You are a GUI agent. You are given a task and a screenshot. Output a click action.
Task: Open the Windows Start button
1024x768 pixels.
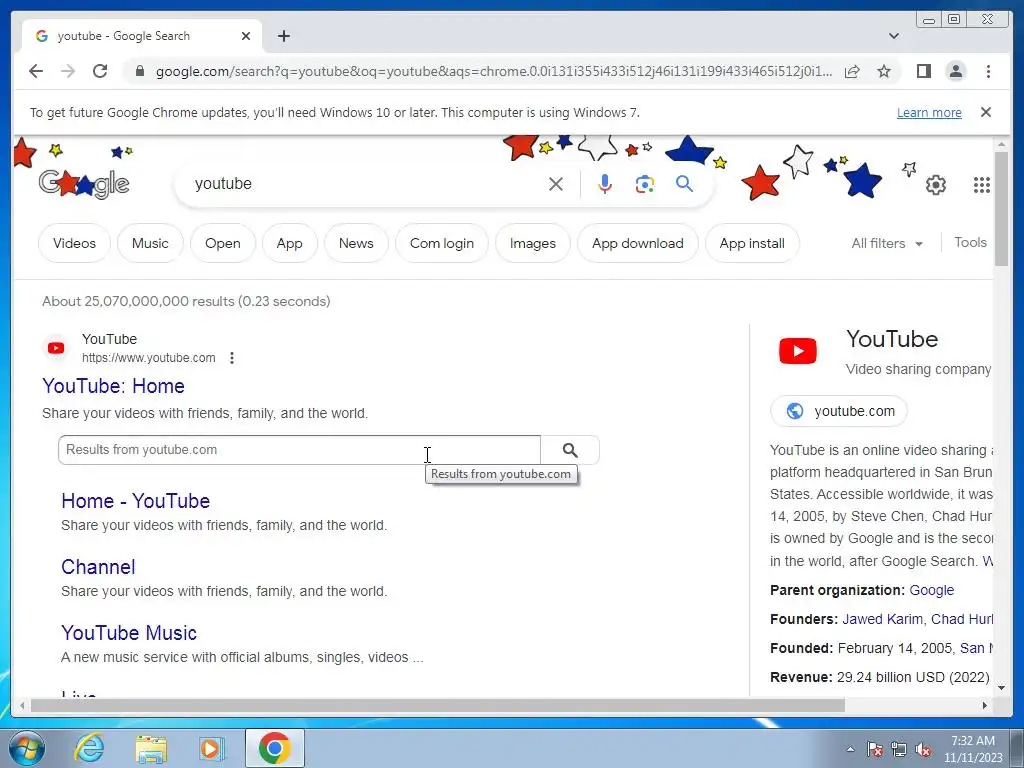click(26, 748)
